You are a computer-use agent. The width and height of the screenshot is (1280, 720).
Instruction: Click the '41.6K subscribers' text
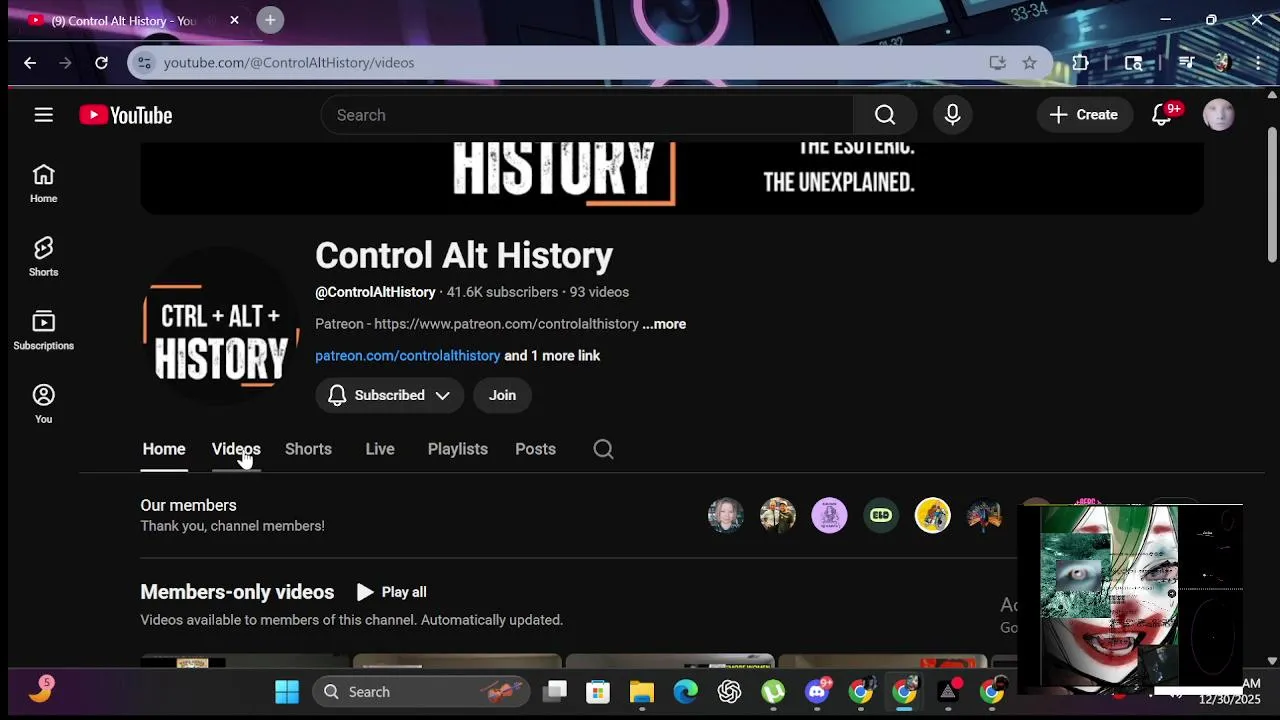502,292
